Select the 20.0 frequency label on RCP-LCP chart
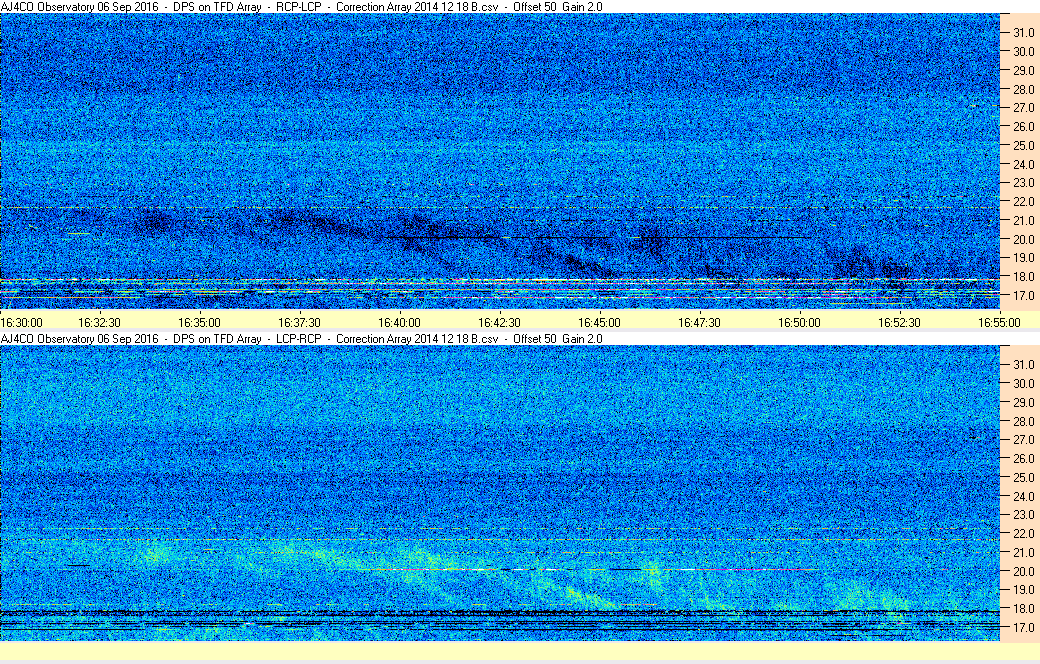Screen dimensions: 1040x664 pyautogui.click(x=1023, y=239)
